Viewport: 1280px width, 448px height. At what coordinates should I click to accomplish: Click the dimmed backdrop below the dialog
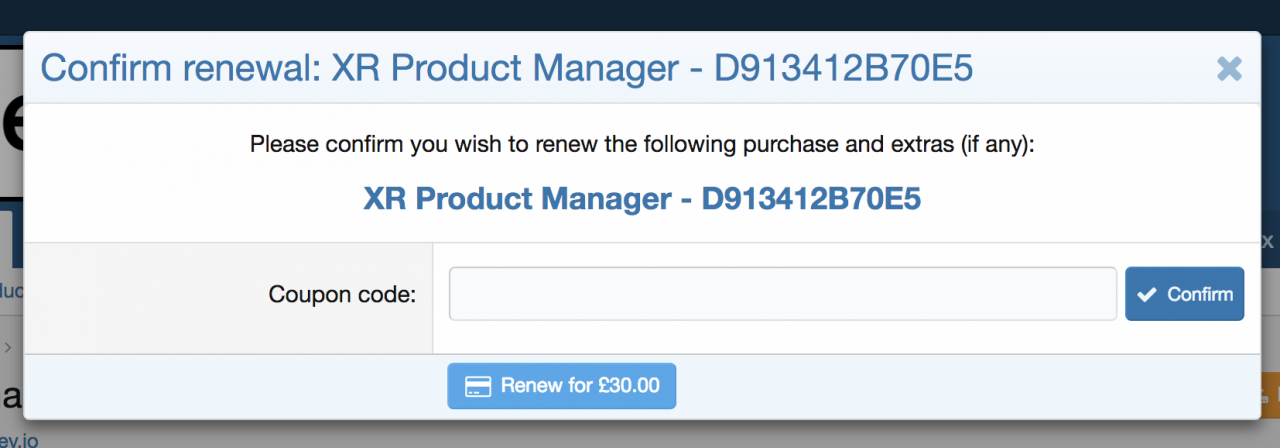pyautogui.click(x=640, y=435)
